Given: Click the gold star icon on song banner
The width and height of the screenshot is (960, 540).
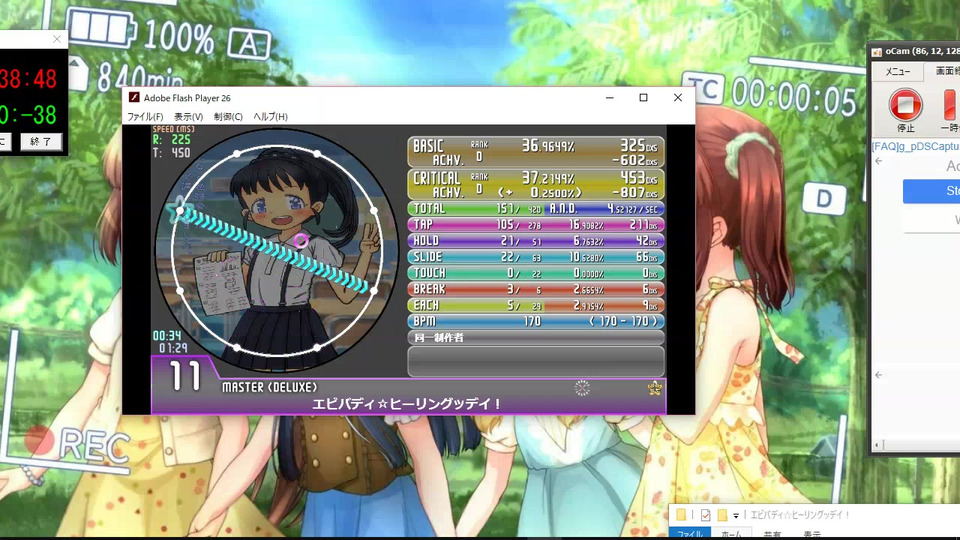Looking at the screenshot, I should coord(654,388).
